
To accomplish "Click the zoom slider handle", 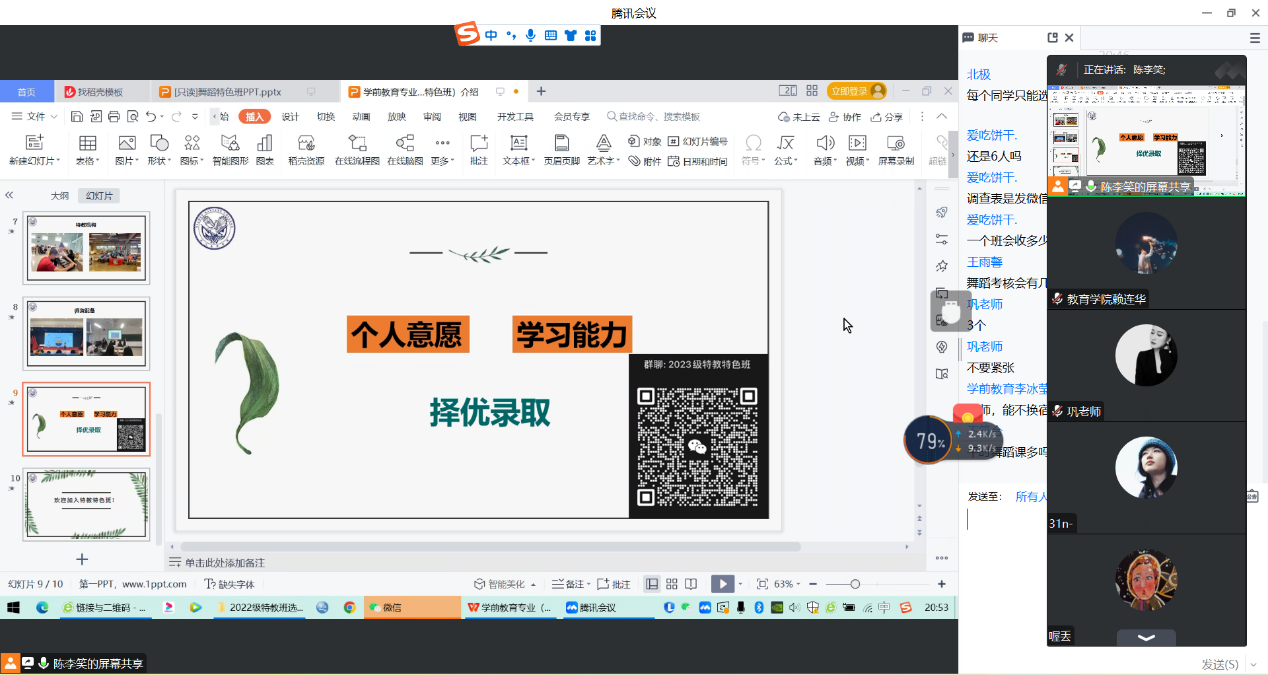I will tap(855, 584).
